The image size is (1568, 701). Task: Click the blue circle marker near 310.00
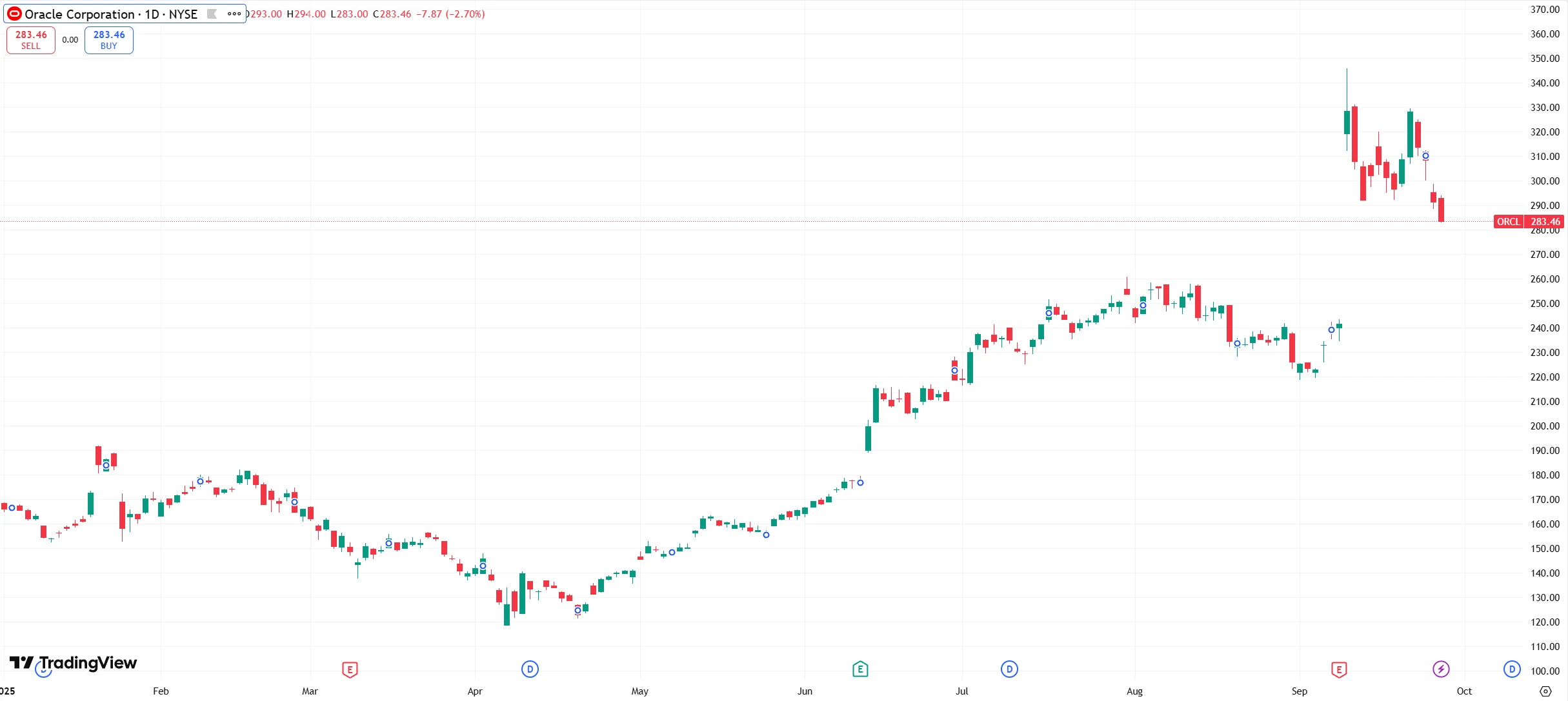1426,156
